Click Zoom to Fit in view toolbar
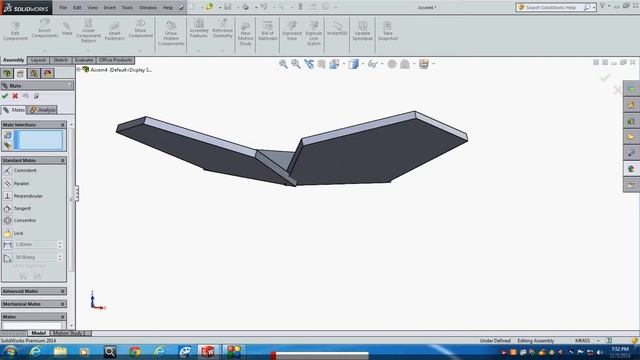Image resolution: width=640 pixels, height=360 pixels. [x=283, y=64]
